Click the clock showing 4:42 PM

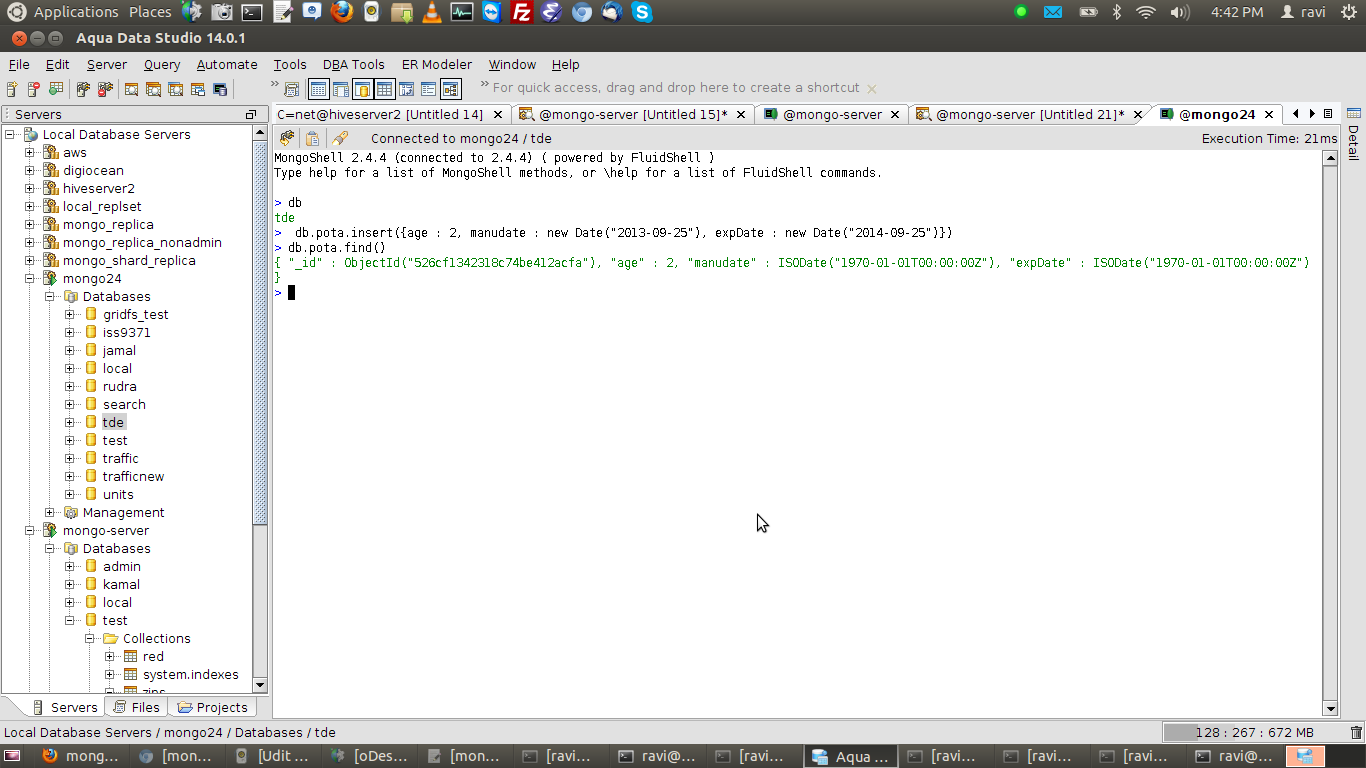click(x=1237, y=12)
